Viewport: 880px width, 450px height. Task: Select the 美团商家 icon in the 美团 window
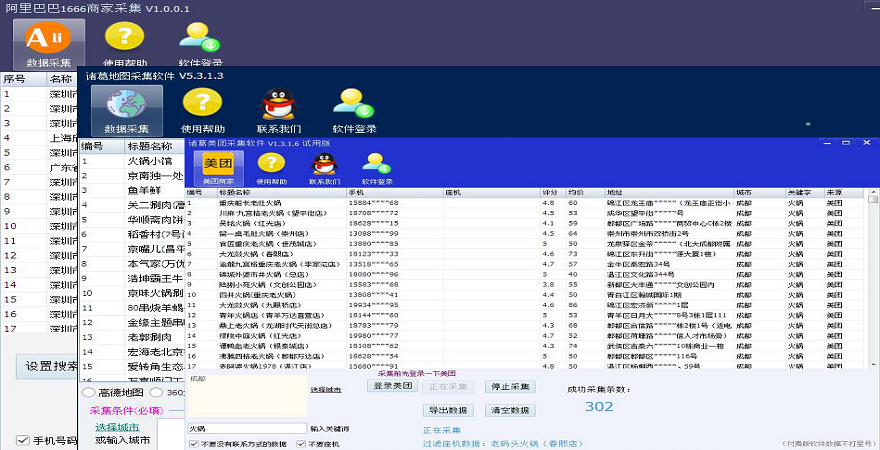click(x=218, y=168)
